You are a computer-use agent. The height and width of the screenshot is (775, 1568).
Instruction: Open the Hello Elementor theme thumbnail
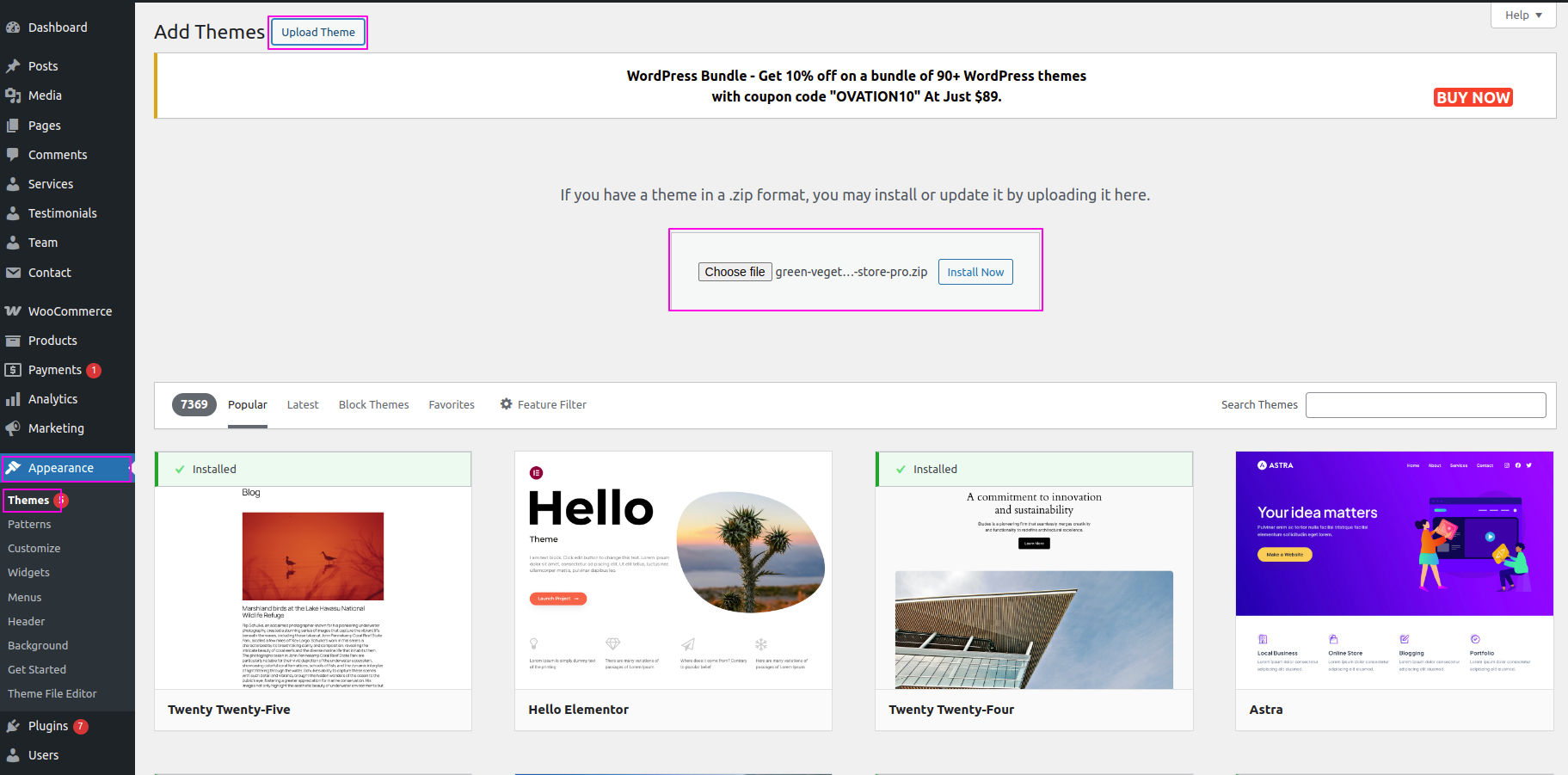coord(673,570)
